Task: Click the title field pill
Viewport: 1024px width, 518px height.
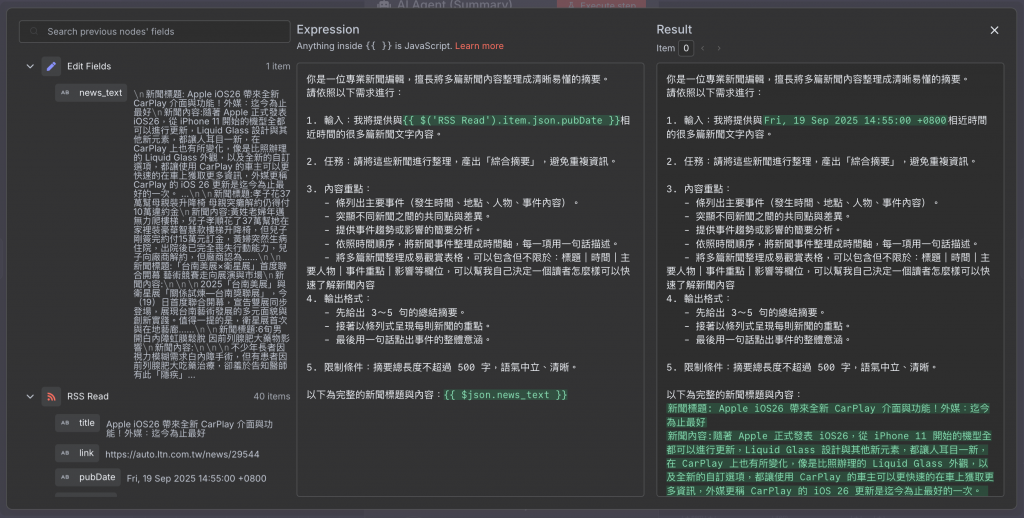Action: click(77, 423)
